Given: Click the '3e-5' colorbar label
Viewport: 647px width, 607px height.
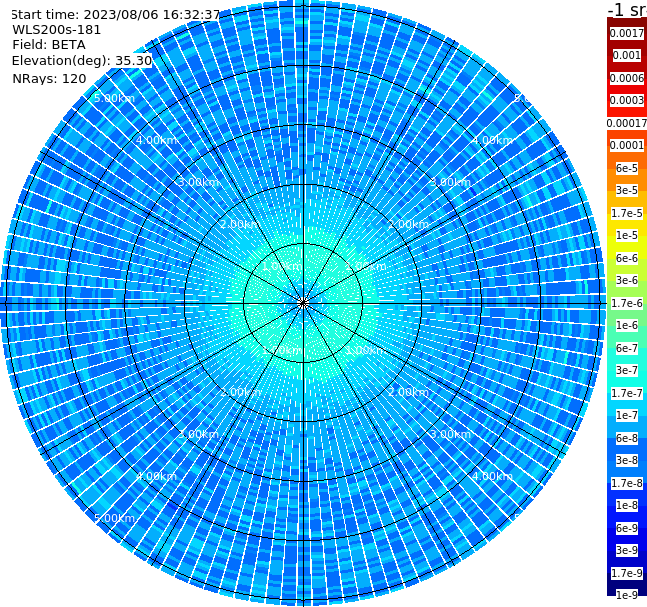Looking at the screenshot, I should 627,190.
